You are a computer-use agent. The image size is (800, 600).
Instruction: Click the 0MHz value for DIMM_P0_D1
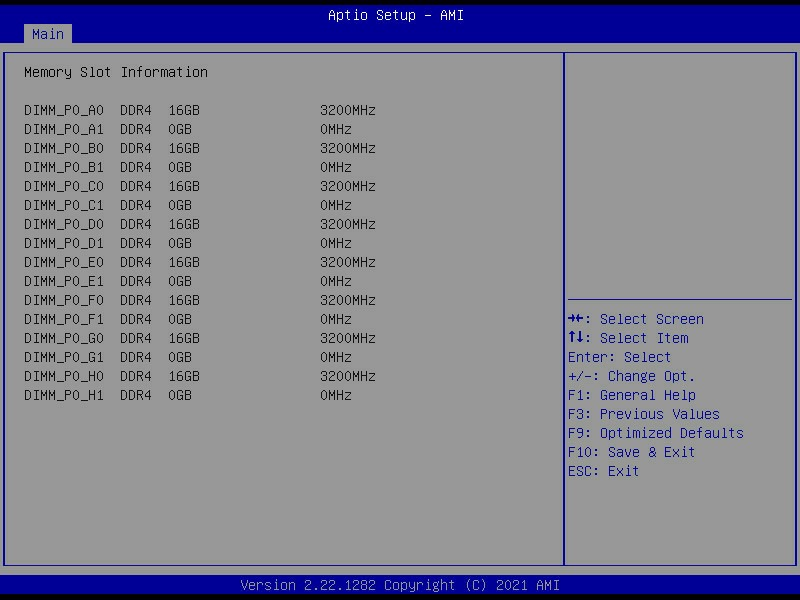point(336,243)
